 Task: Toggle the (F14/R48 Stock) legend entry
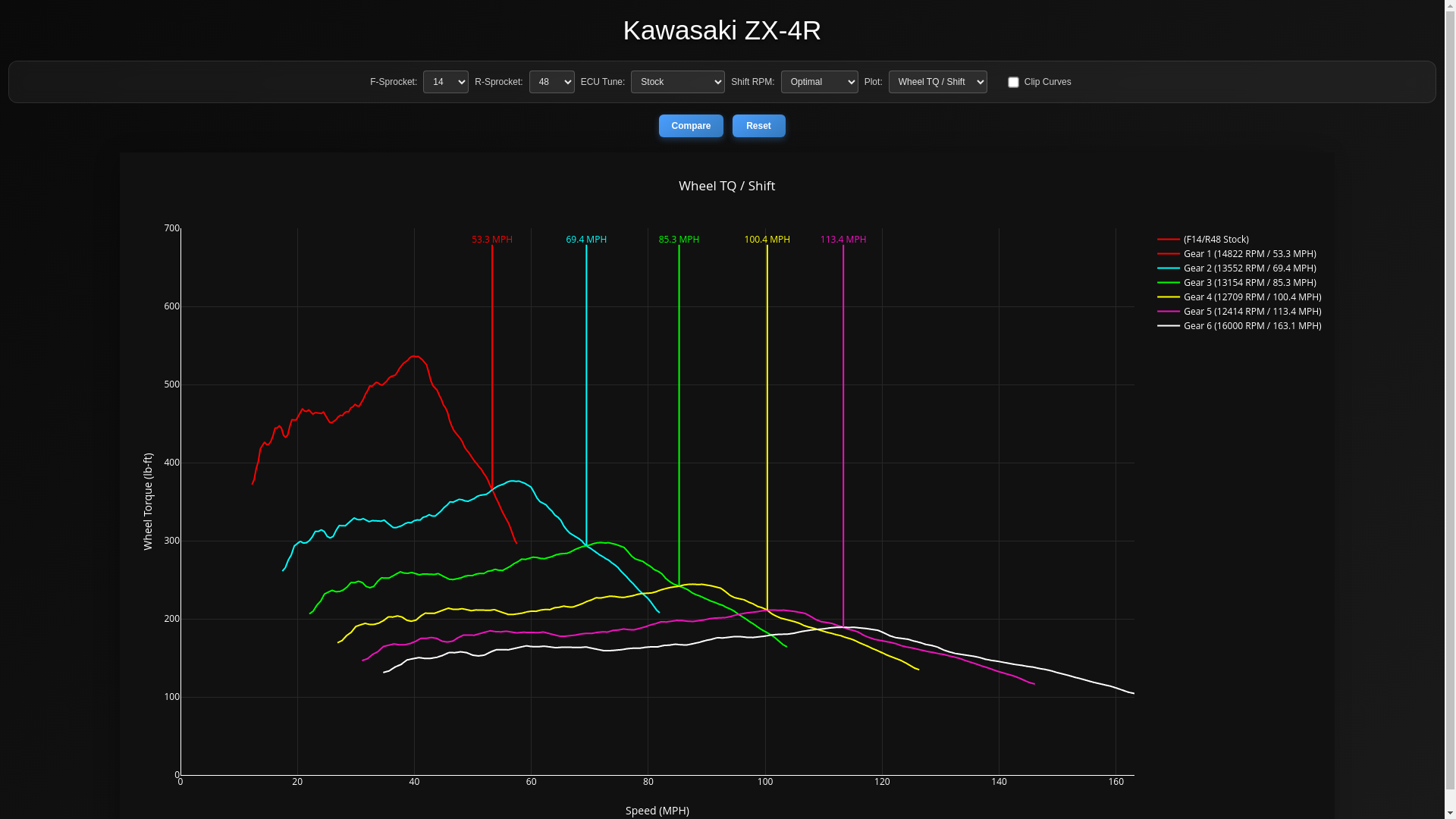tap(1203, 240)
